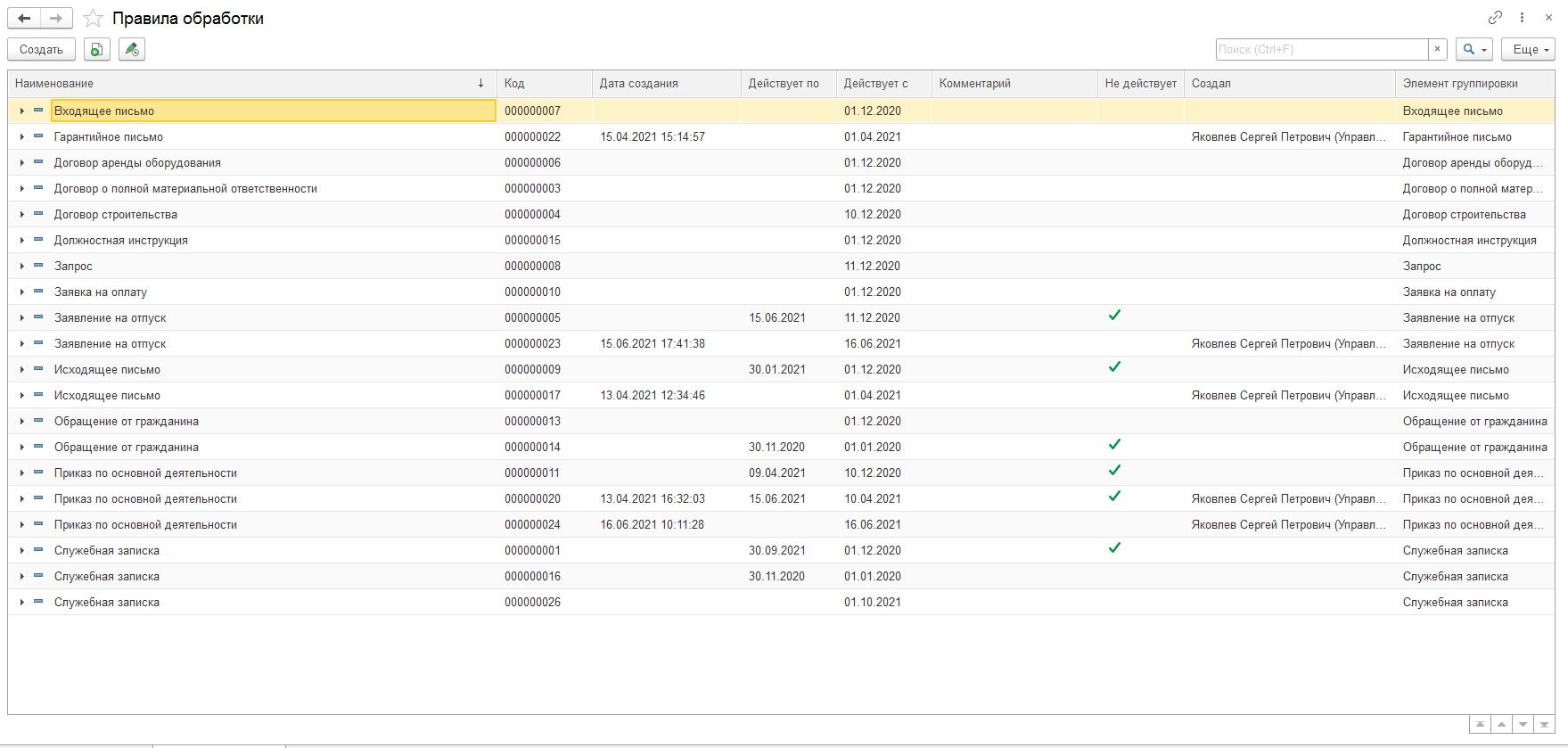Open the Еще menu

(1528, 49)
